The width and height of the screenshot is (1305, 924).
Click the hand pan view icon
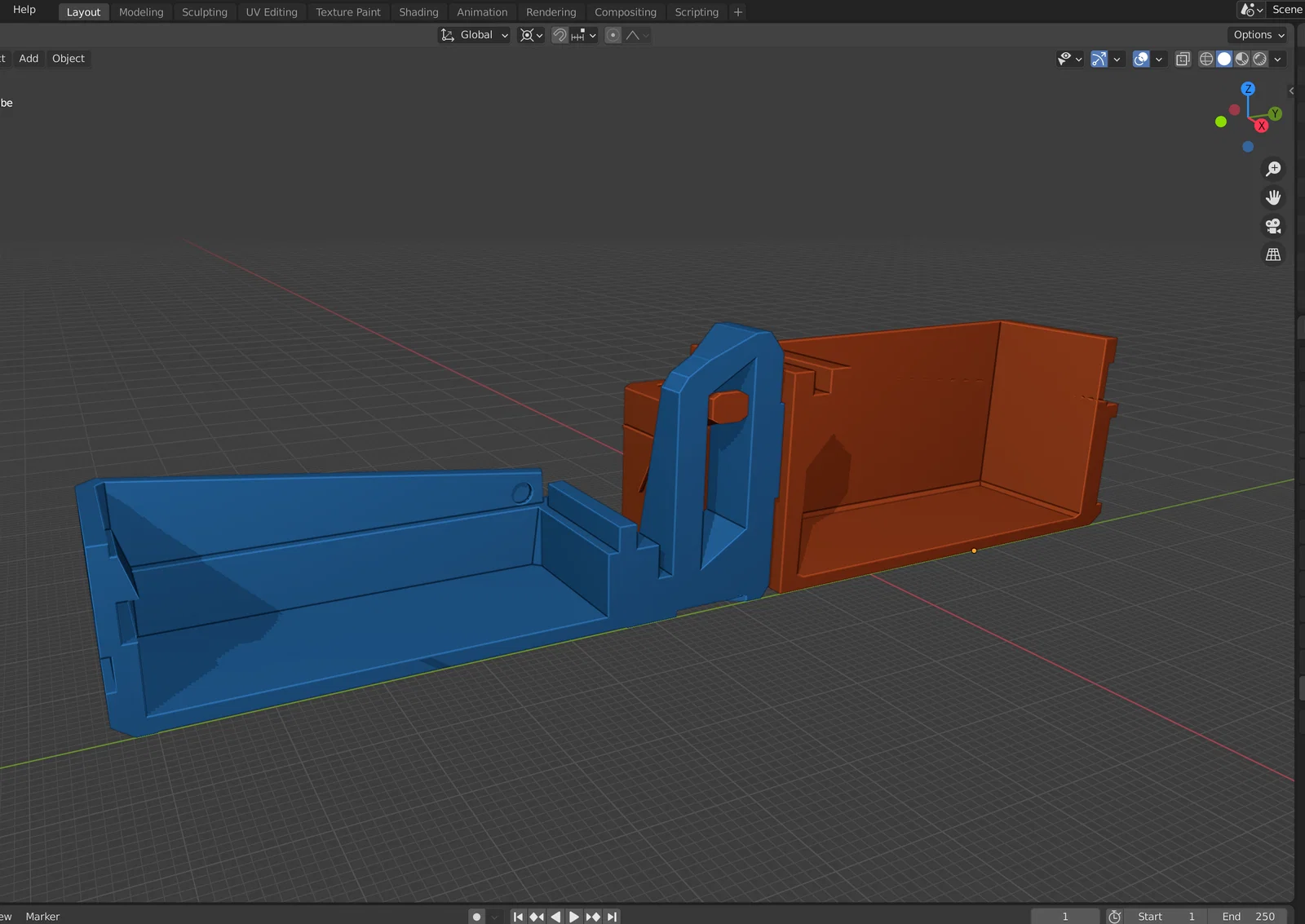pos(1272,197)
